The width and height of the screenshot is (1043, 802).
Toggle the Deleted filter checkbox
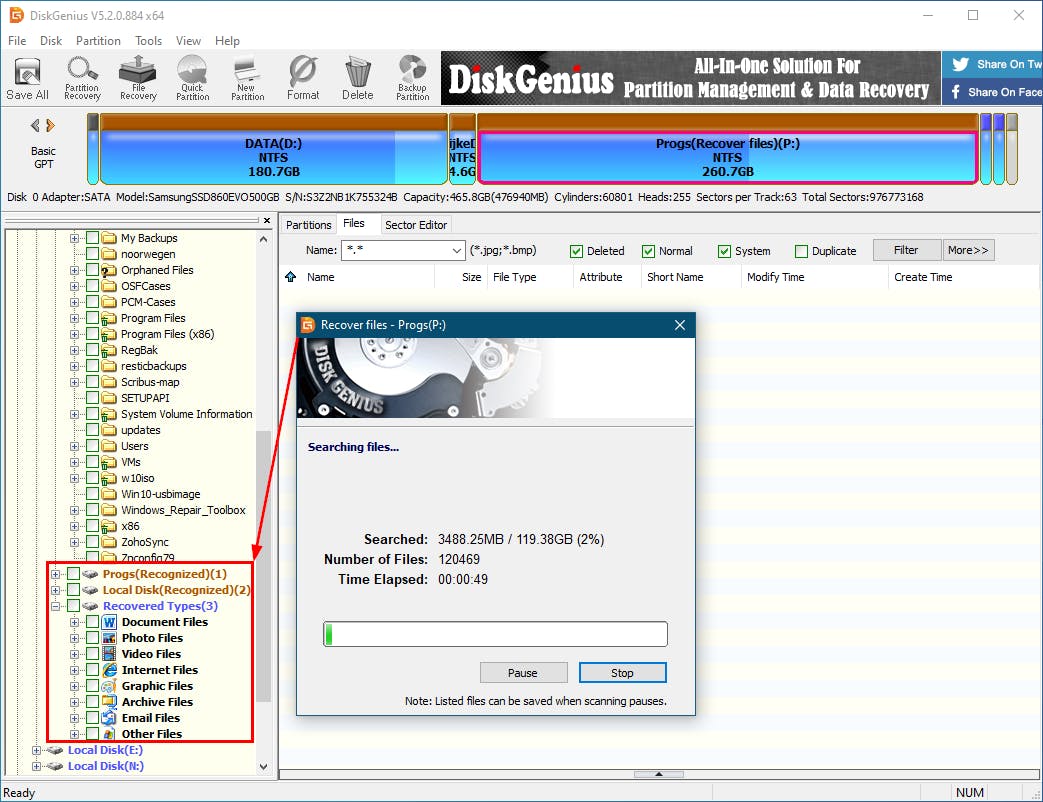[576, 251]
